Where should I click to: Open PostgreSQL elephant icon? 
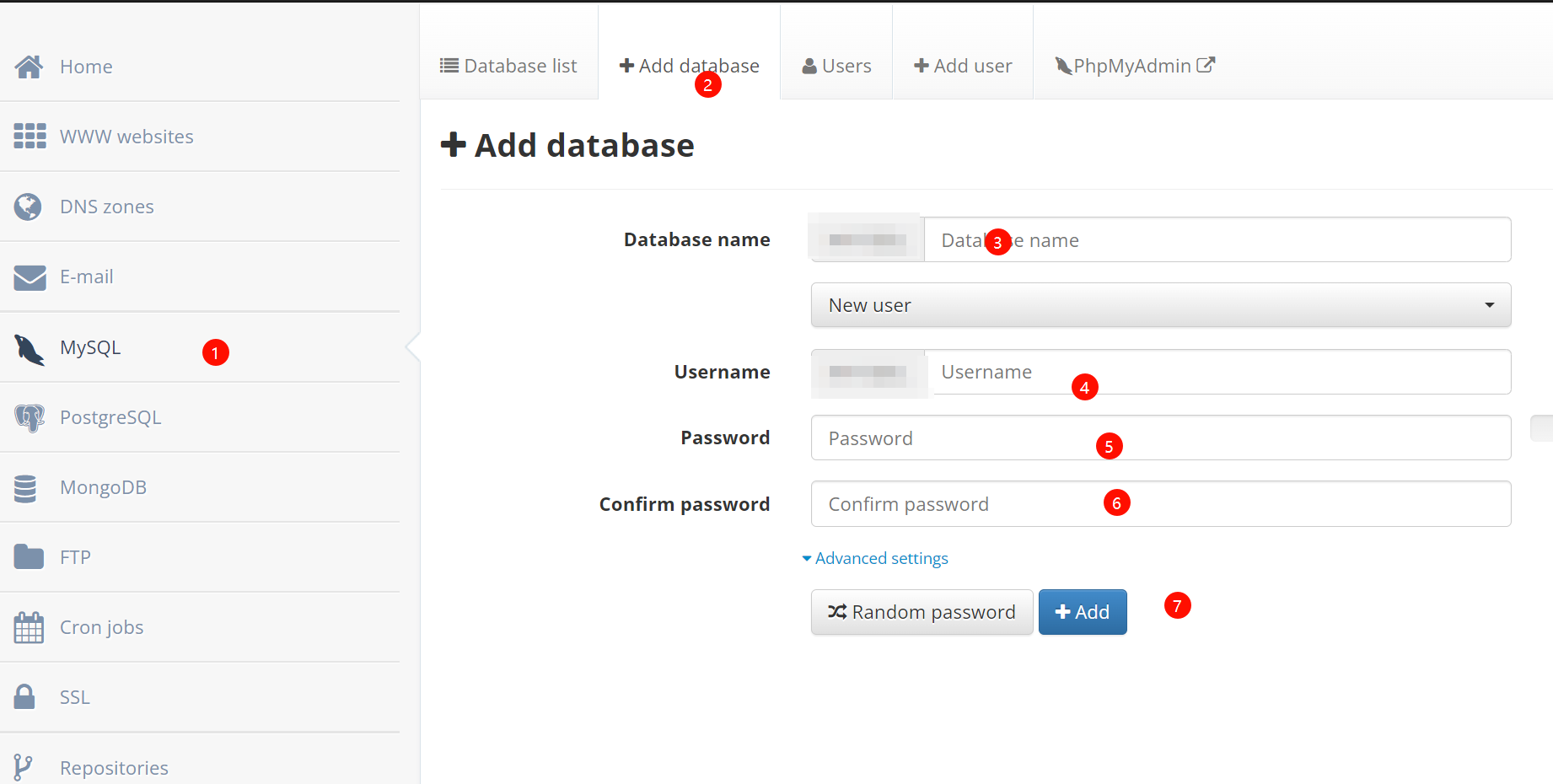pos(30,417)
